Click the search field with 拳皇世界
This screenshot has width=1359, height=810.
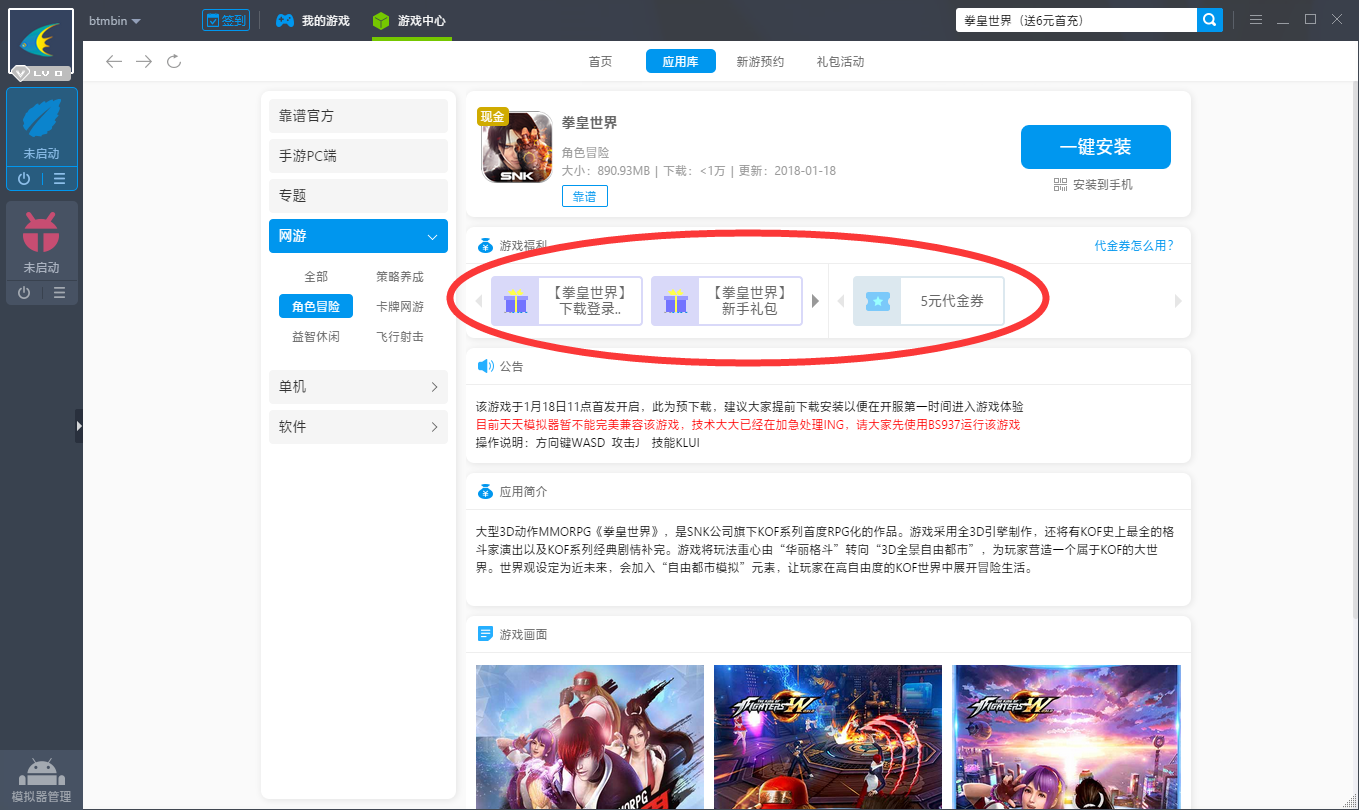click(x=1076, y=20)
